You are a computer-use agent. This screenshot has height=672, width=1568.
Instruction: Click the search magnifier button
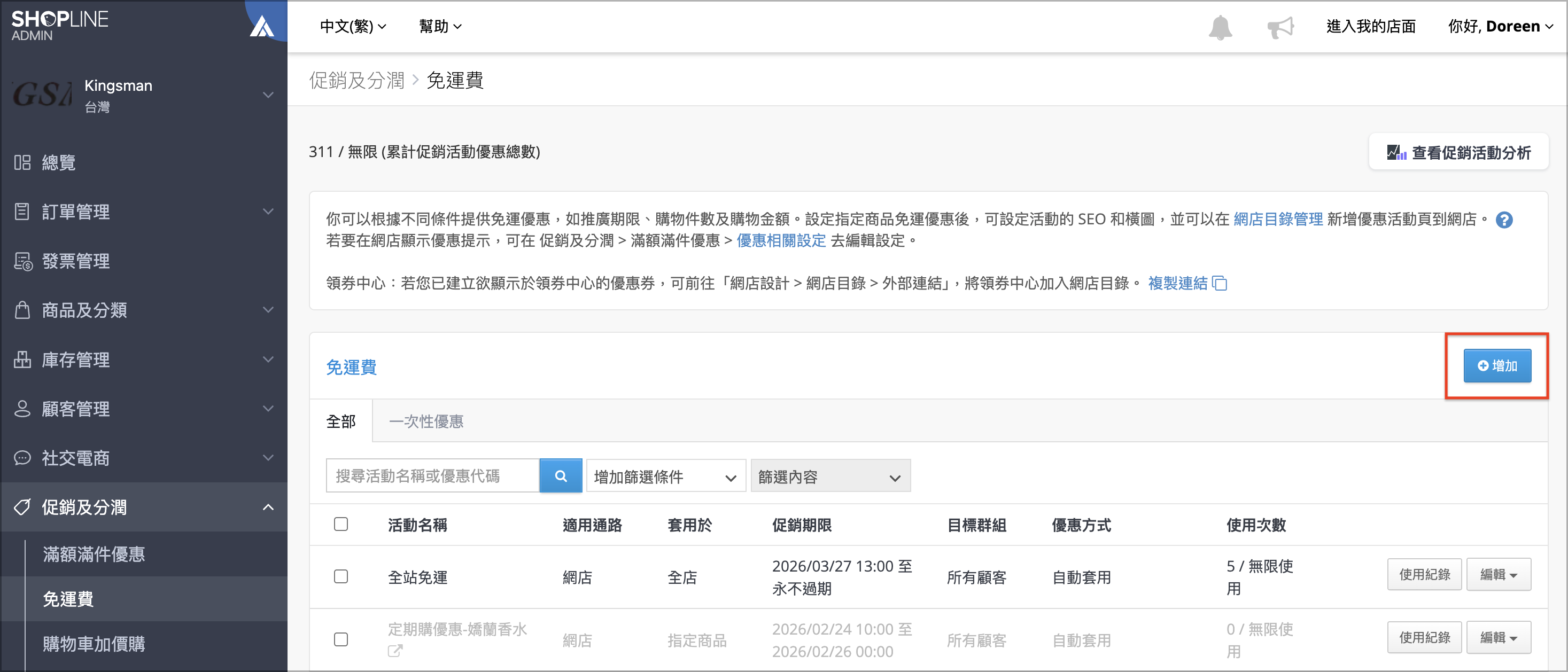561,475
